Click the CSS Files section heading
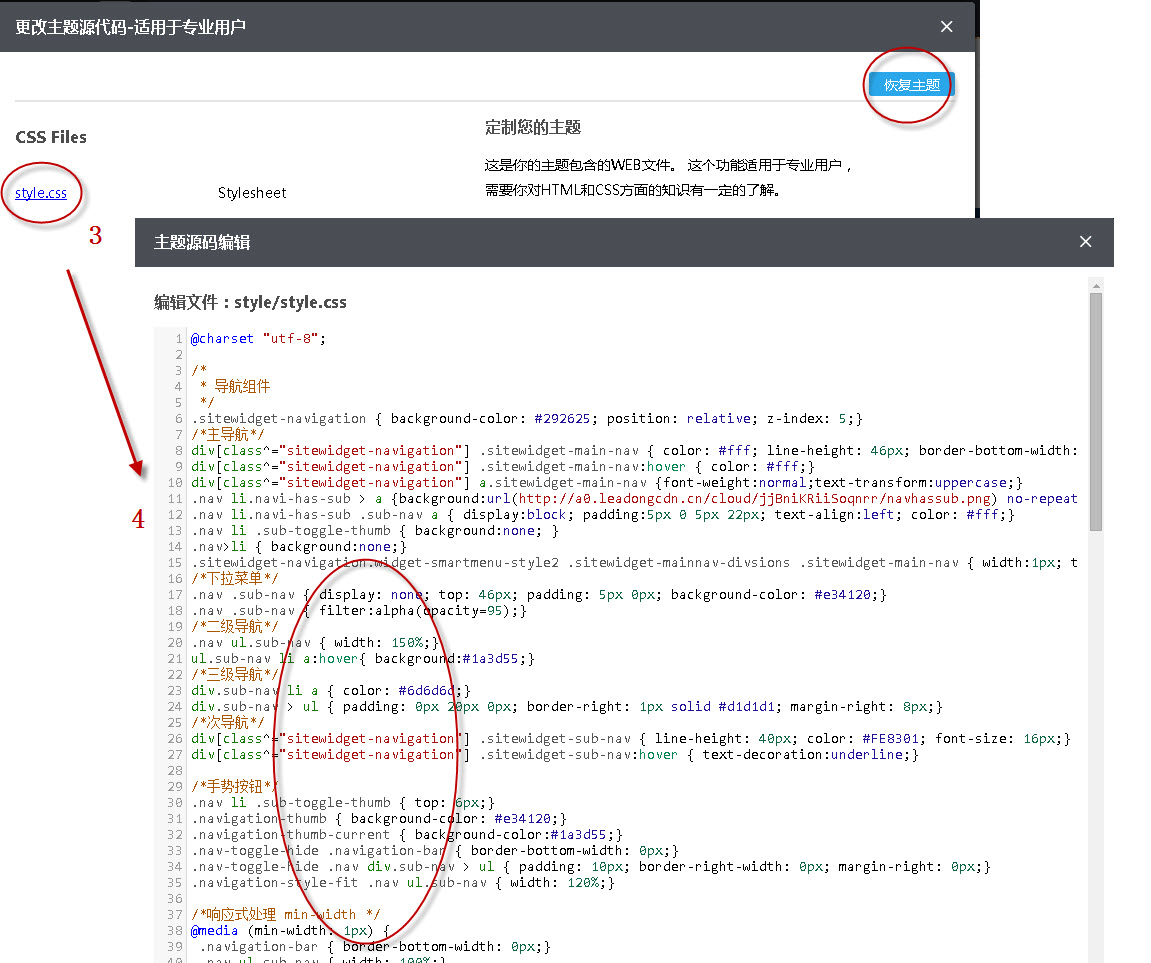This screenshot has height=963, width=1151. [x=51, y=137]
